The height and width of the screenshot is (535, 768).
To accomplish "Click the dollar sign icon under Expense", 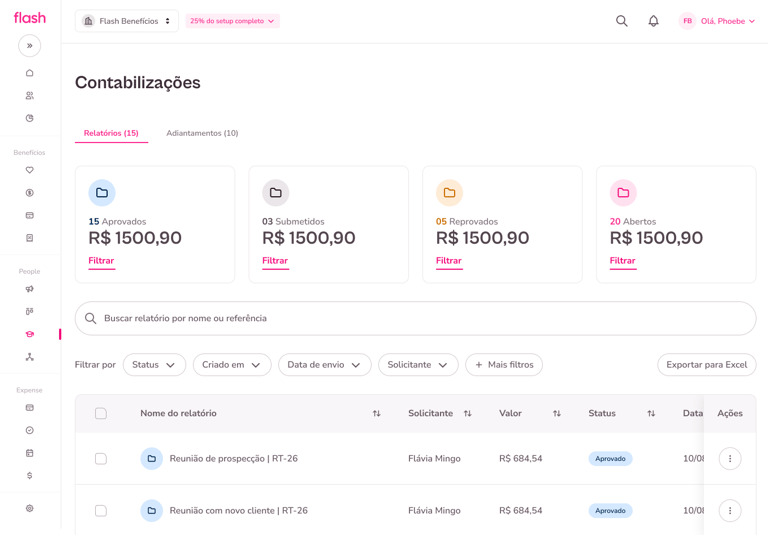I will [30, 476].
